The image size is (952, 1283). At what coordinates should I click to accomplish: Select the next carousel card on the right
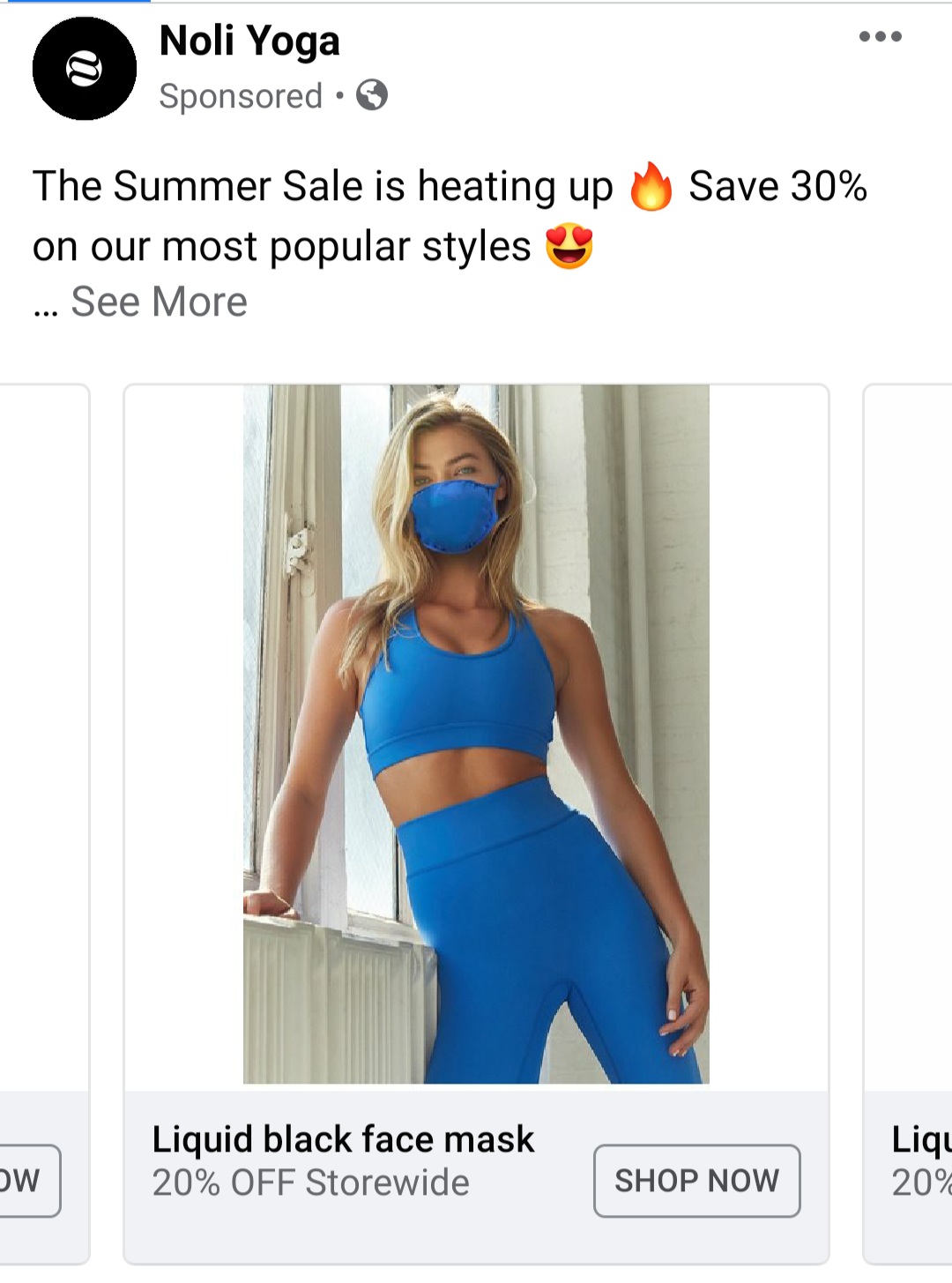[x=908, y=824]
